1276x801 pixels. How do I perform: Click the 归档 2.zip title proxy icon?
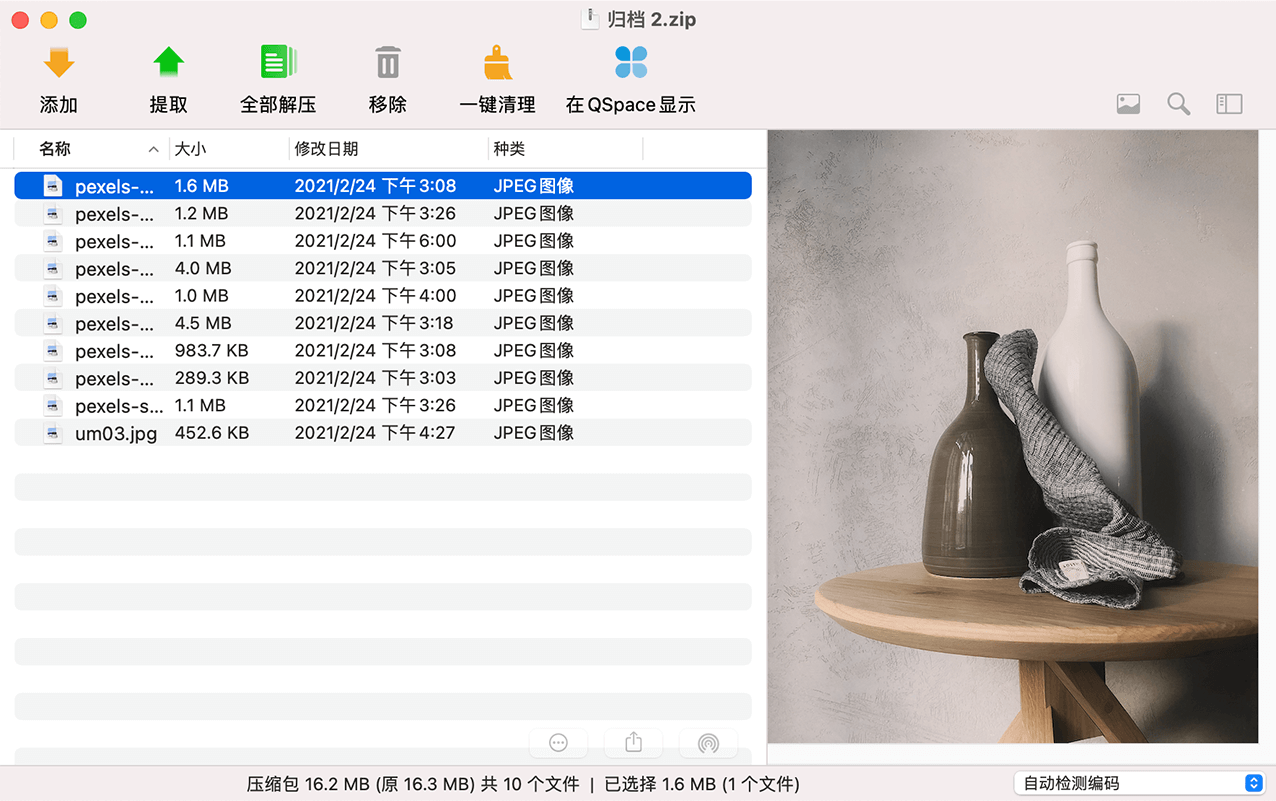[x=589, y=18]
